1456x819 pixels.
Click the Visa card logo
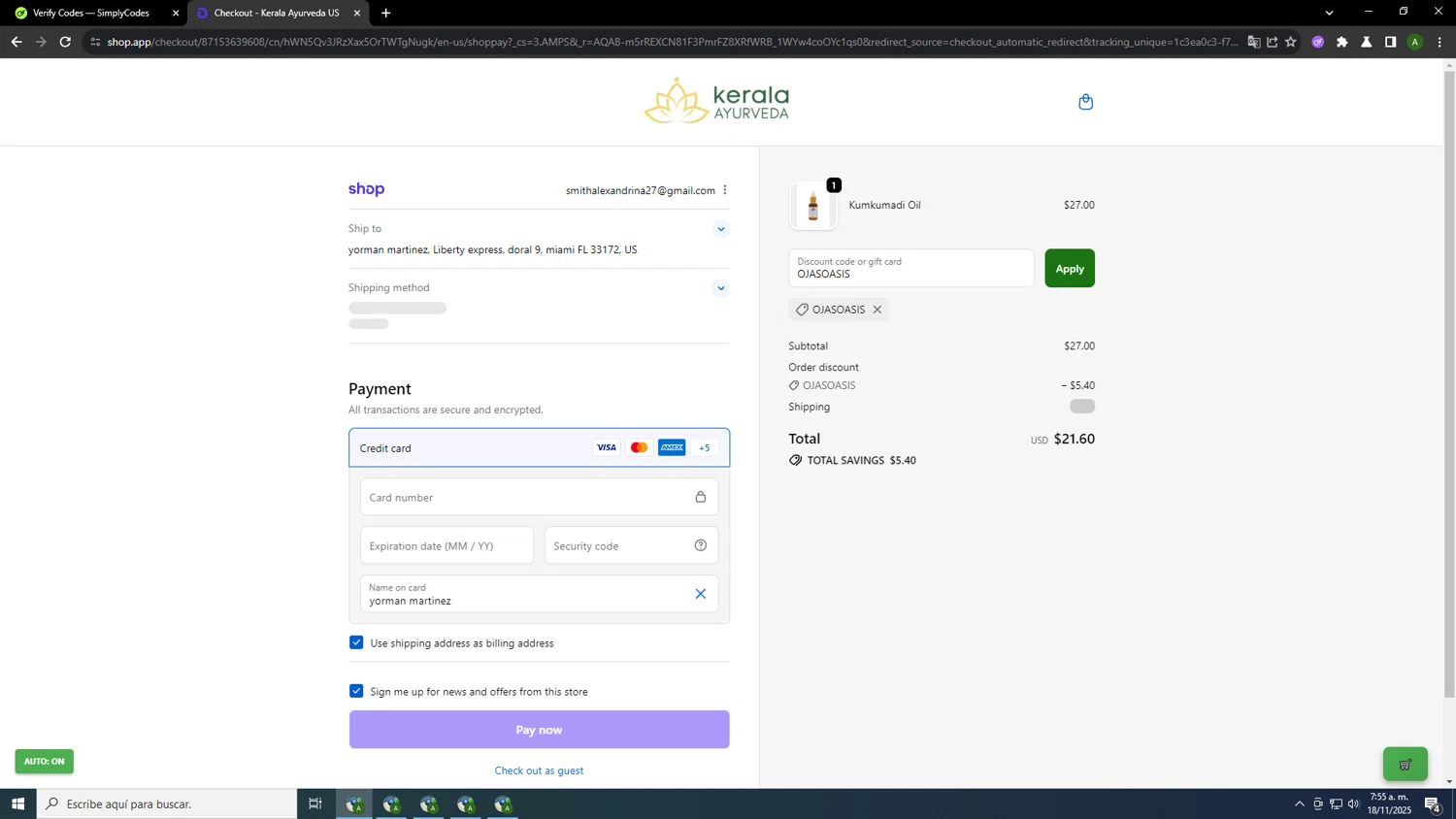(x=606, y=447)
